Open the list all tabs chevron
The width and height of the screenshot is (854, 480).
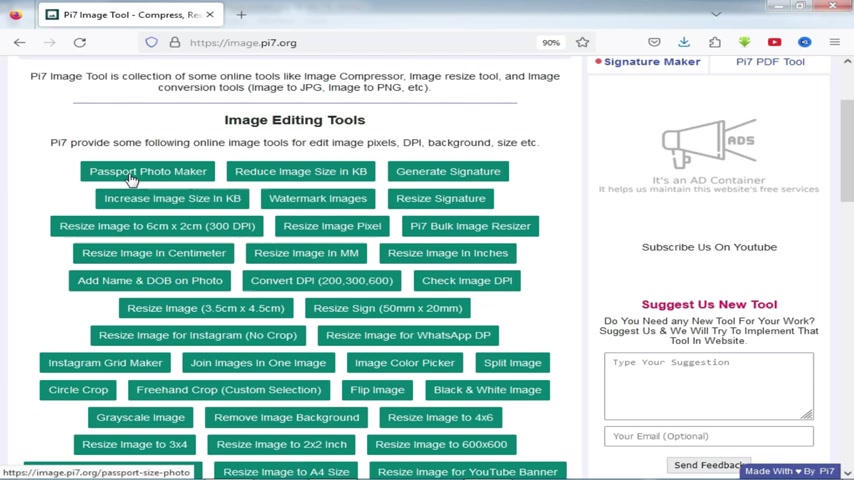716,15
